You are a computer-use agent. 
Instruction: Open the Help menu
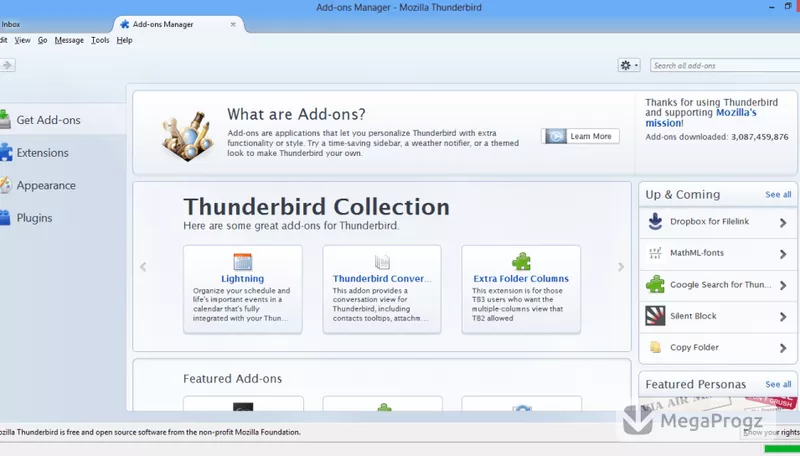(124, 40)
